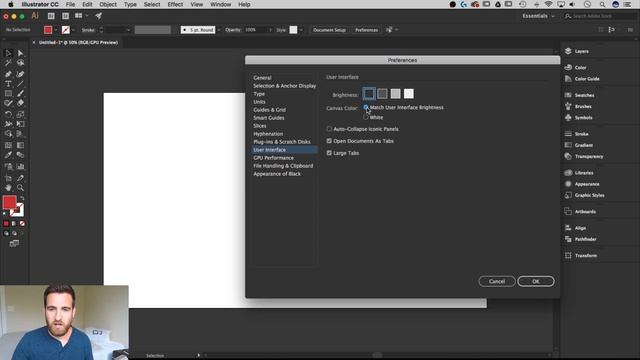Click Preferences button in control bar
This screenshot has width=640, height=360.
pyautogui.click(x=366, y=30)
